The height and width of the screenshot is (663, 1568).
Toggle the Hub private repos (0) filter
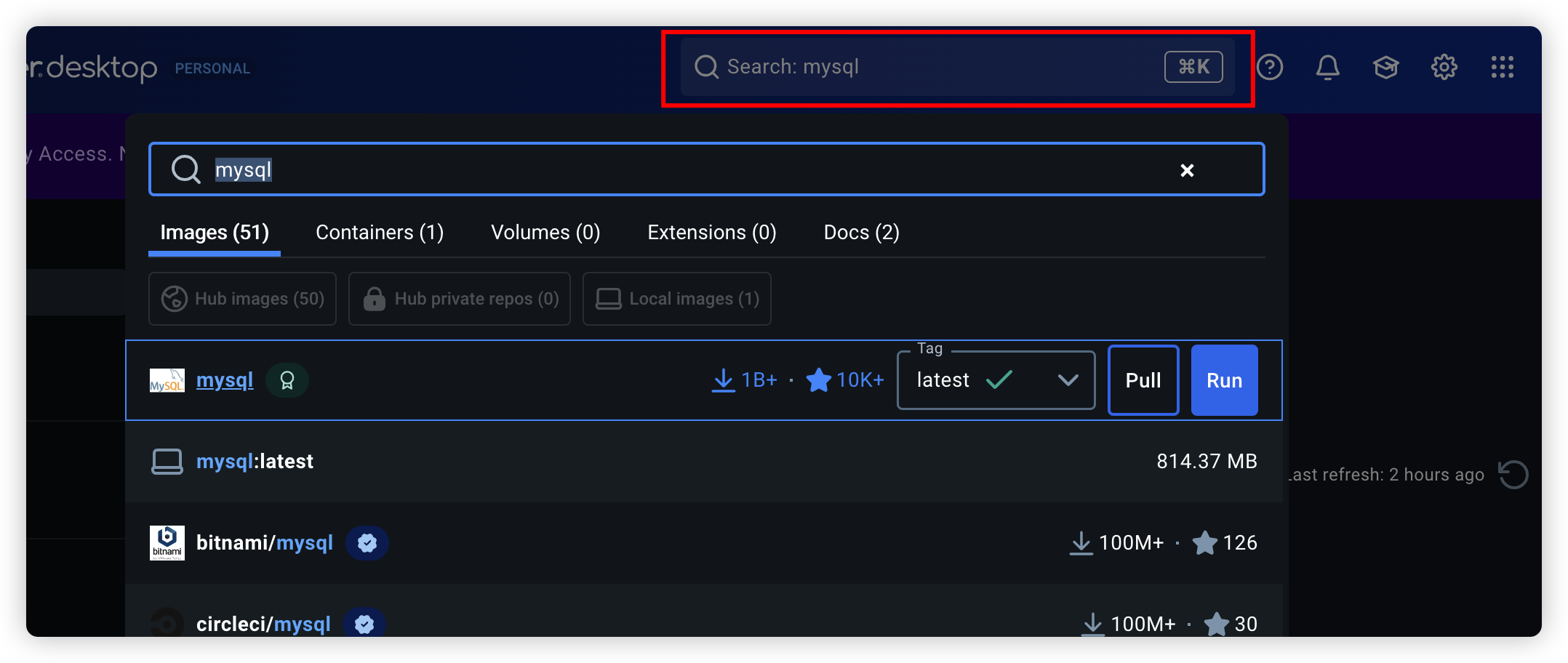point(460,299)
